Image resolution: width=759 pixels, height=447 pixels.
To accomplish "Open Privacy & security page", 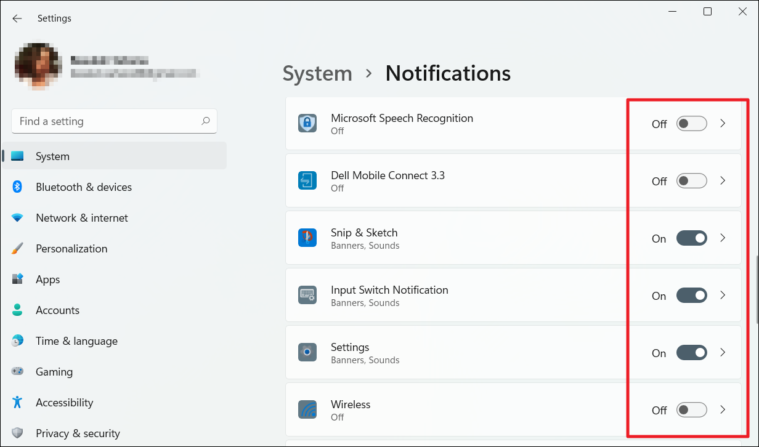I will tap(114, 433).
